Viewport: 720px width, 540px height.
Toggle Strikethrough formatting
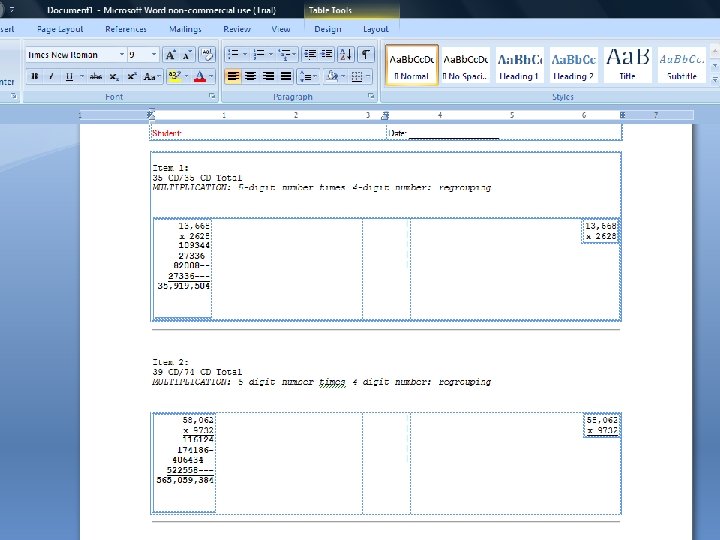click(x=96, y=76)
